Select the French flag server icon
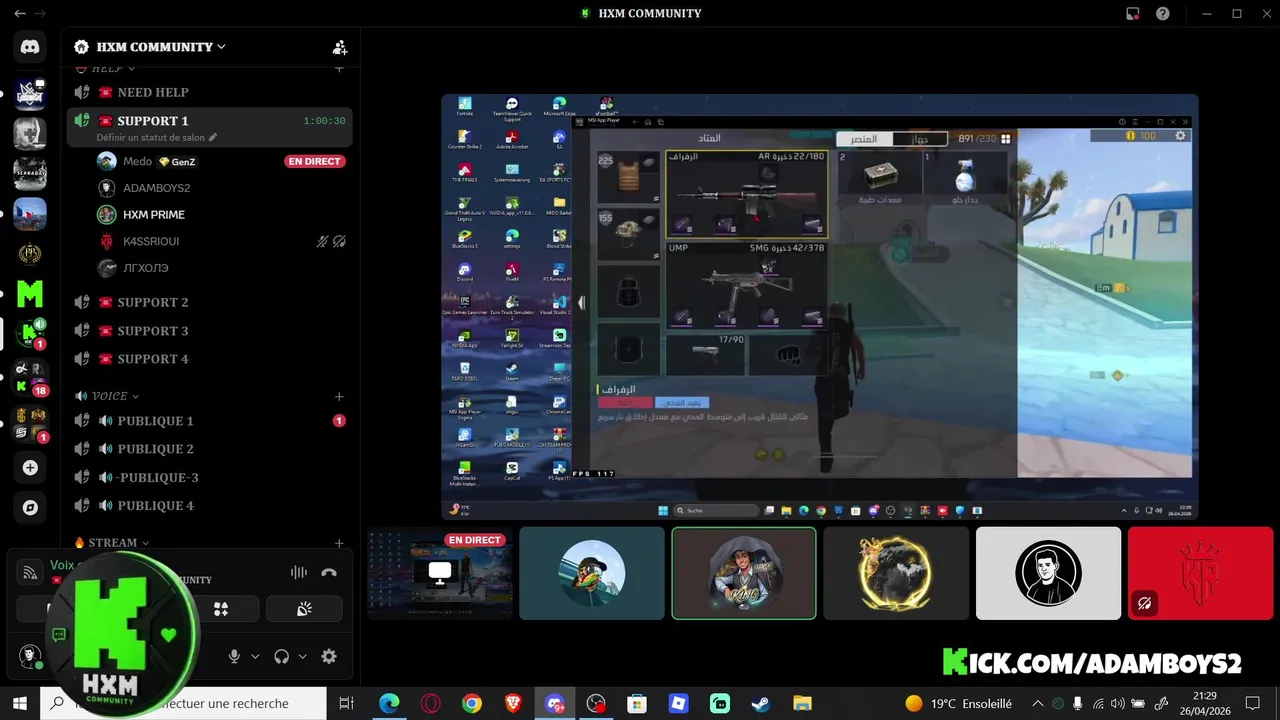Screen dimensions: 1280x720 tap(30, 213)
